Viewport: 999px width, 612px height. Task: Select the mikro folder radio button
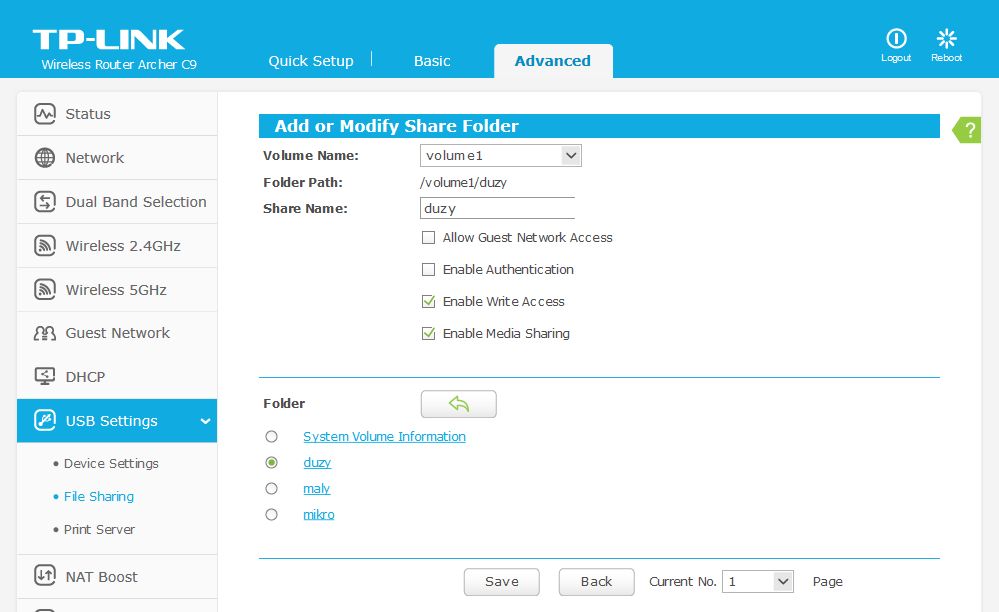click(271, 515)
